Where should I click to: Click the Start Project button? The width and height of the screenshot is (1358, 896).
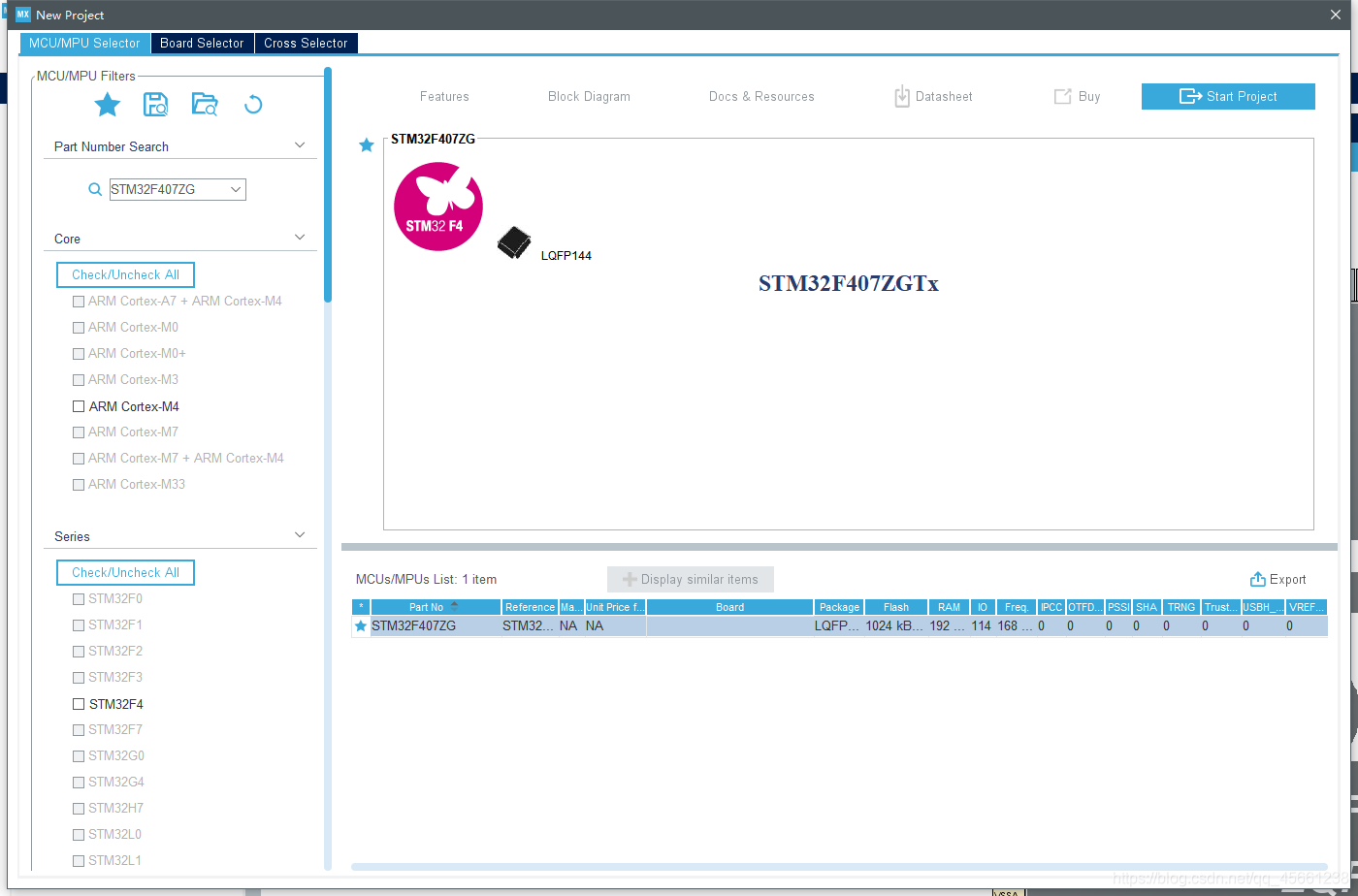tap(1228, 96)
